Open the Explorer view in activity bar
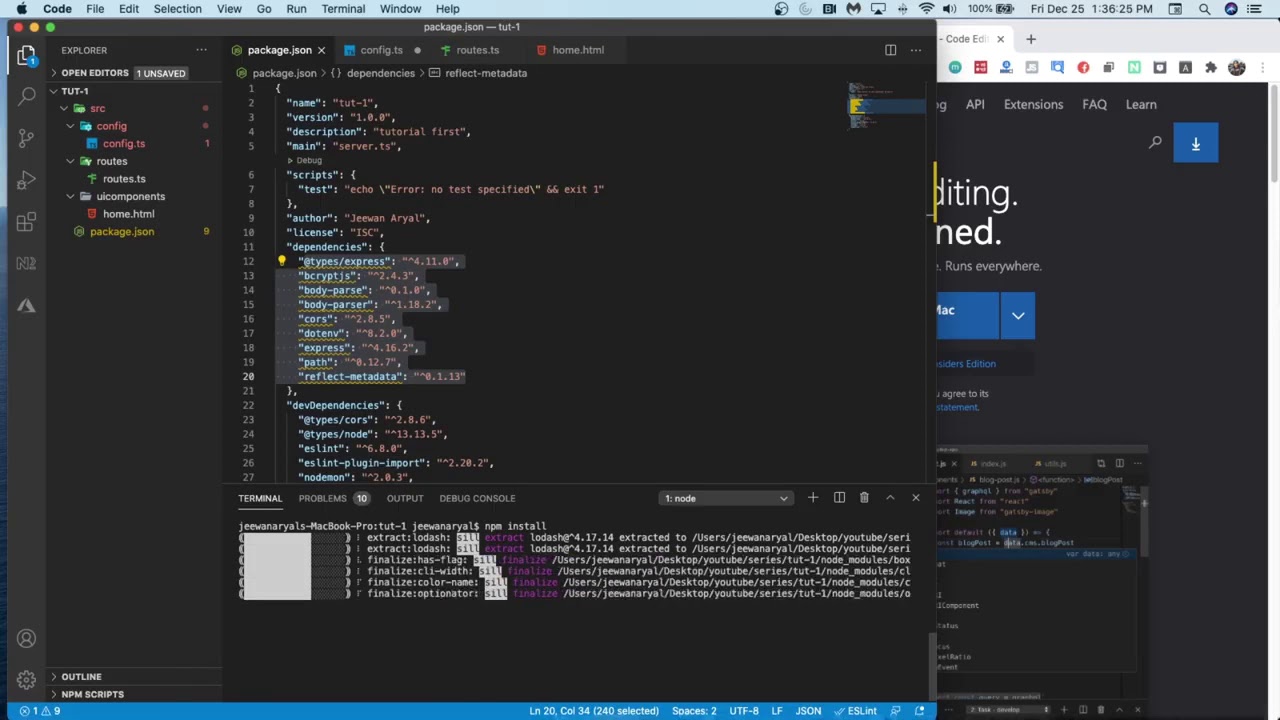 point(26,55)
